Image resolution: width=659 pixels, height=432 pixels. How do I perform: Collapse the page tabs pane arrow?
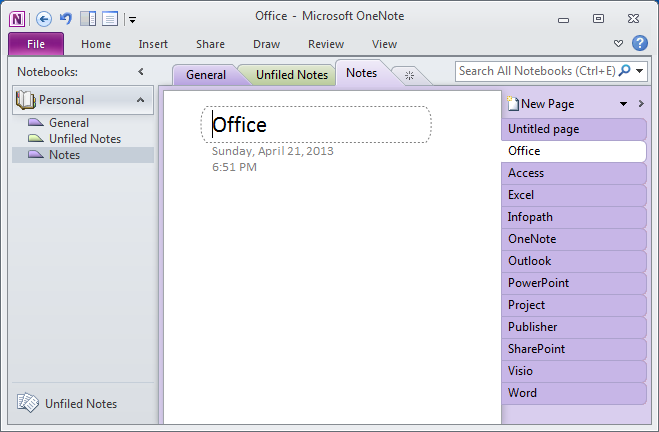click(x=641, y=103)
